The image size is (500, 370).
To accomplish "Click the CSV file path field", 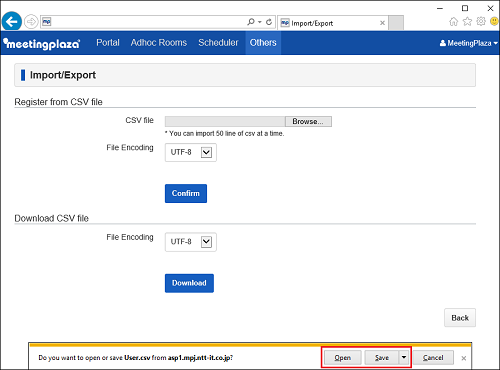I will pos(225,121).
